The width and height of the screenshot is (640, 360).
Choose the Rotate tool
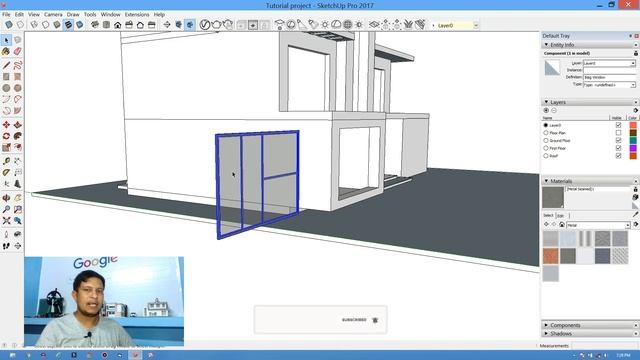point(6,136)
